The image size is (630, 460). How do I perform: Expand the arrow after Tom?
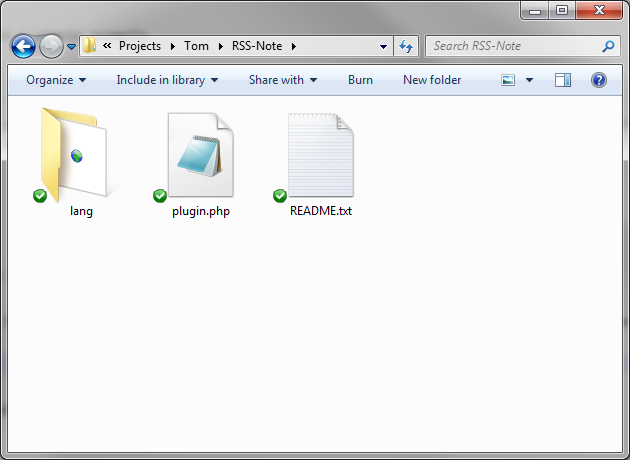click(221, 46)
